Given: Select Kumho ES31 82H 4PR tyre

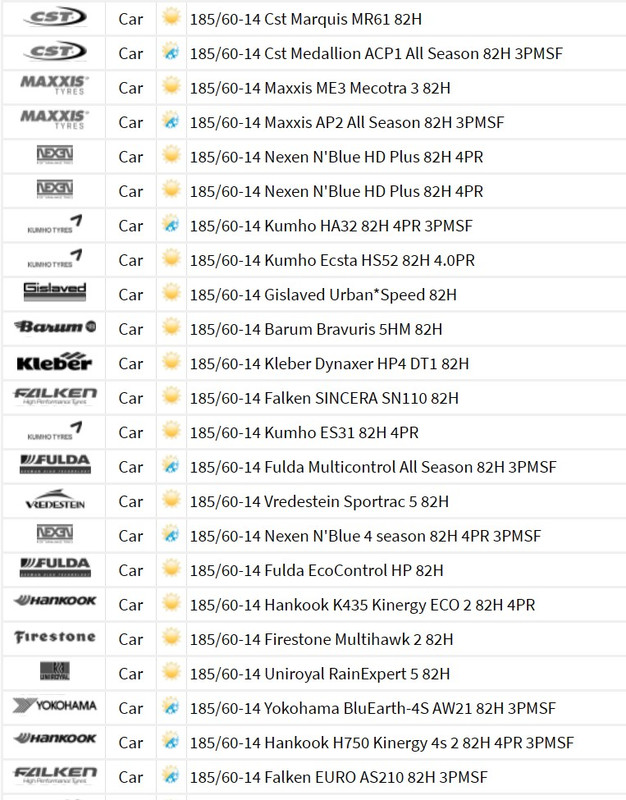Looking at the screenshot, I should [304, 433].
